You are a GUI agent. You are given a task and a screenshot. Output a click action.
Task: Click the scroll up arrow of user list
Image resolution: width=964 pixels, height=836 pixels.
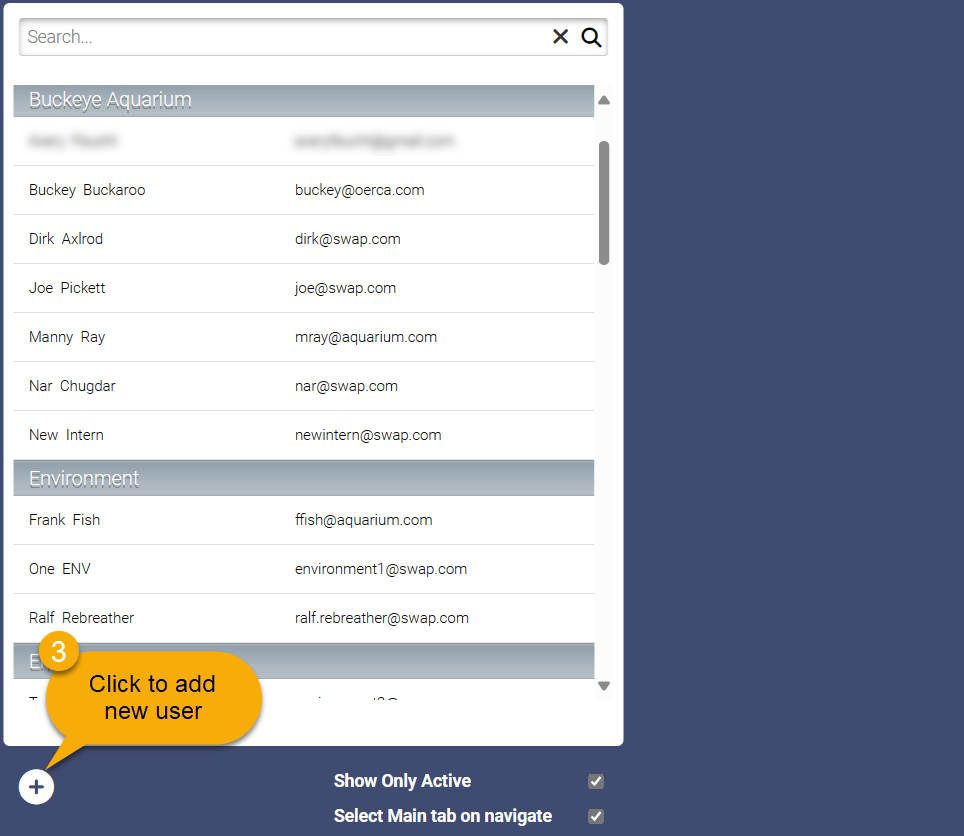(604, 100)
